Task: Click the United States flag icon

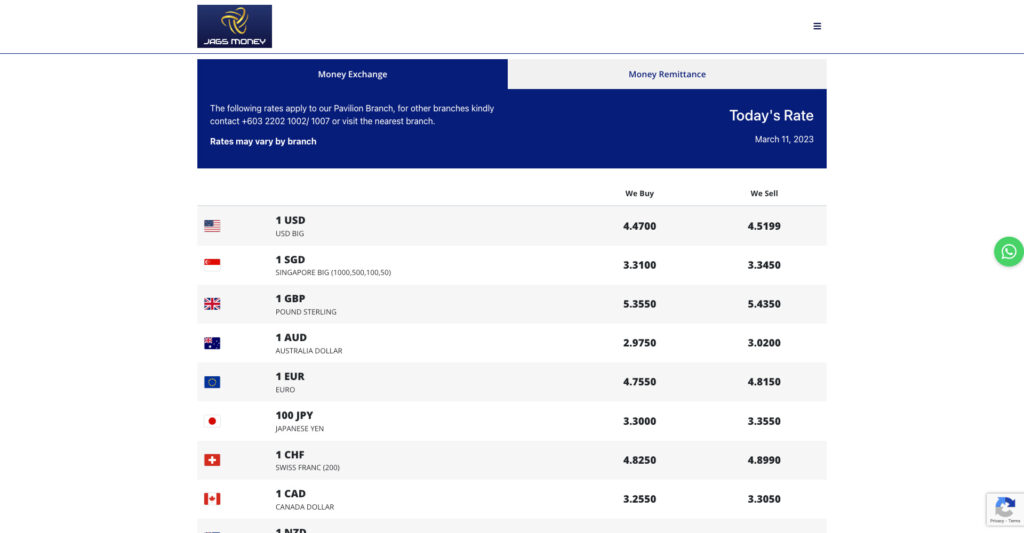Action: (212, 226)
